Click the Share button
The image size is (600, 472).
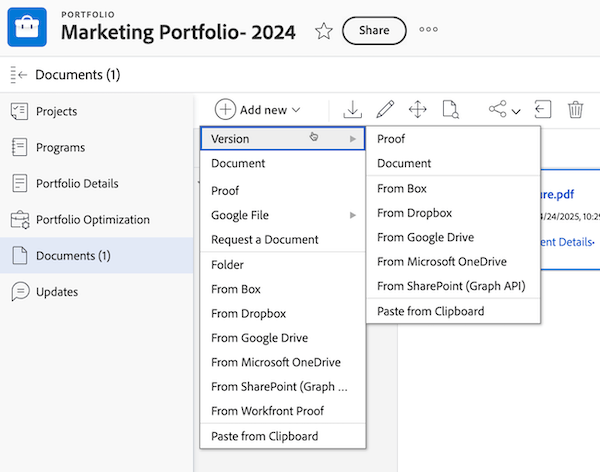[374, 31]
